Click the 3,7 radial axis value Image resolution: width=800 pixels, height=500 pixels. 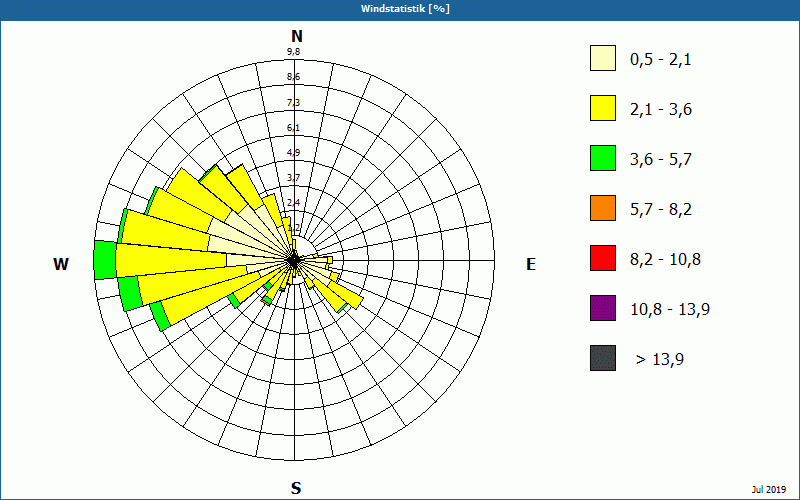293,178
